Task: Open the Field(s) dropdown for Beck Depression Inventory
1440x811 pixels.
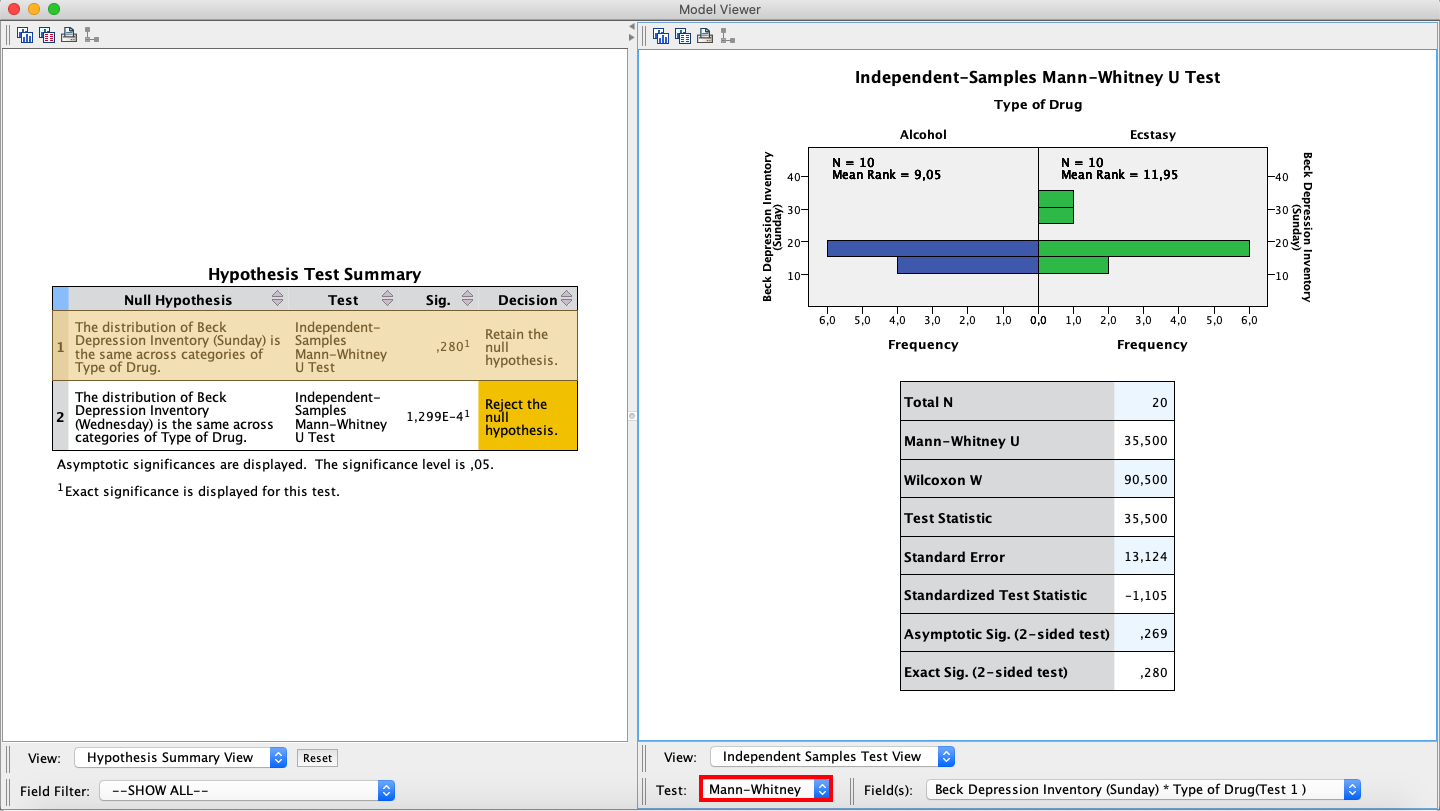Action: (1143, 789)
